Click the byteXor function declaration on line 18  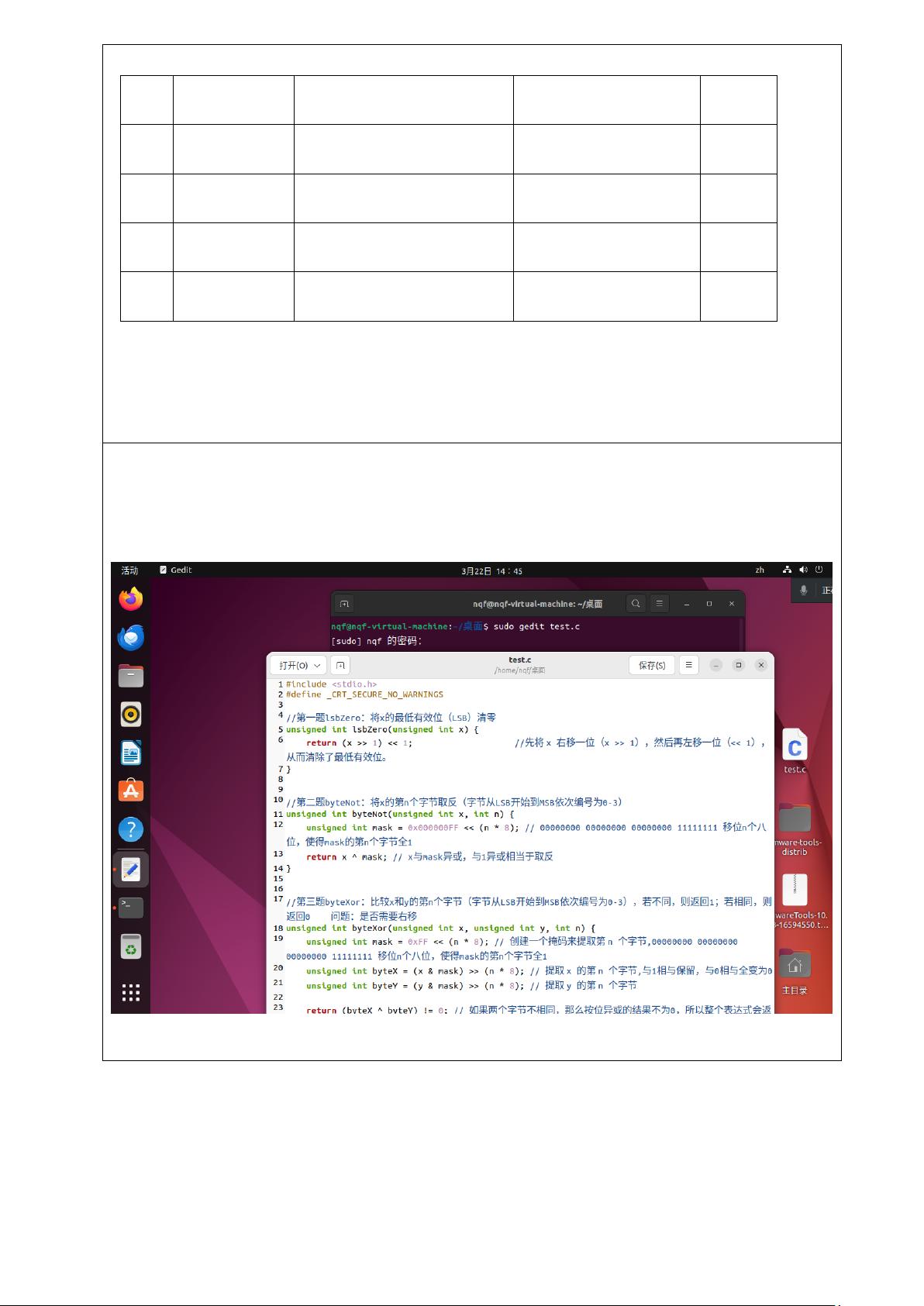440,928
